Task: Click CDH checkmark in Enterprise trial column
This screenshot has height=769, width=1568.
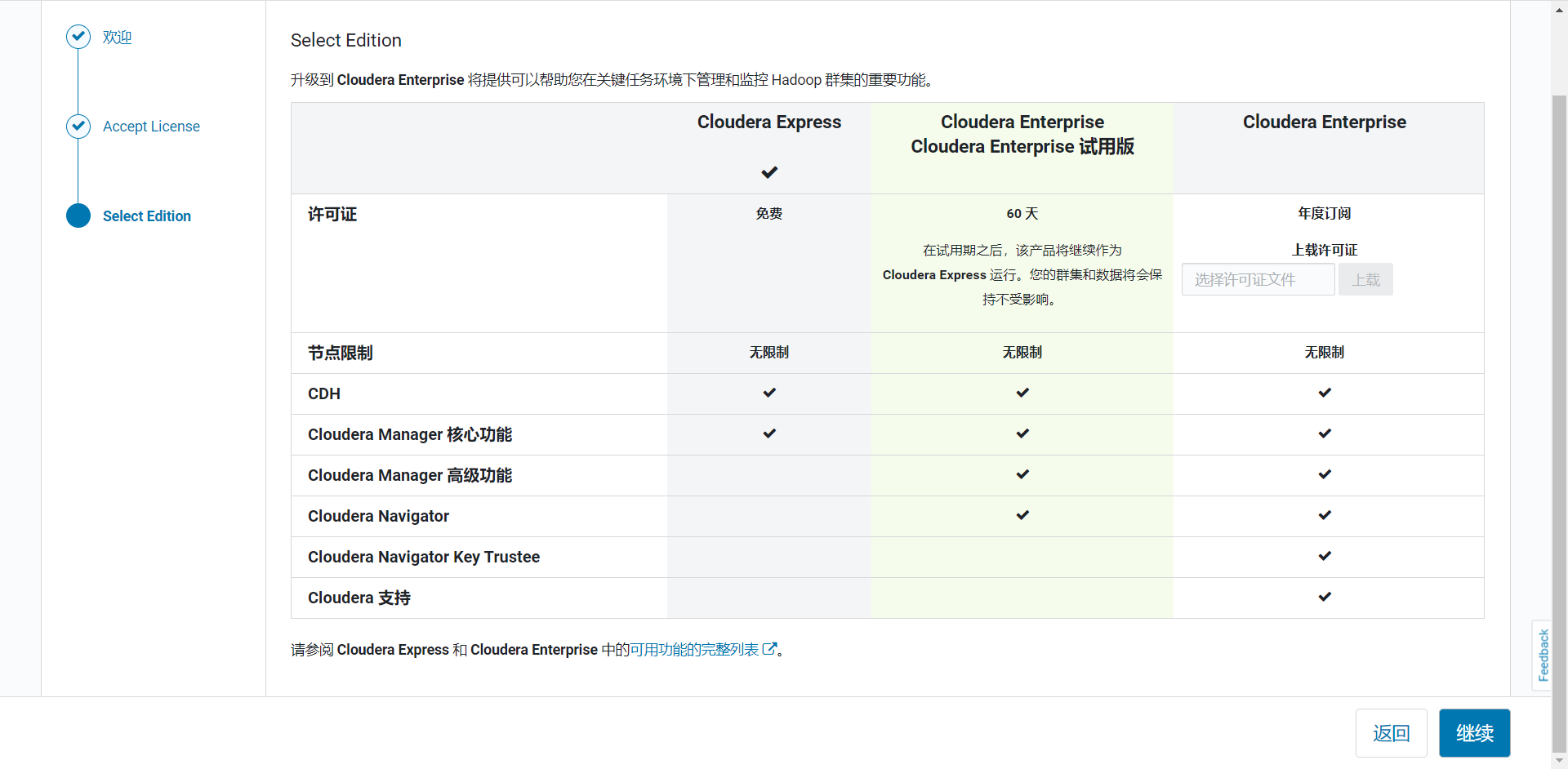Action: point(1022,393)
